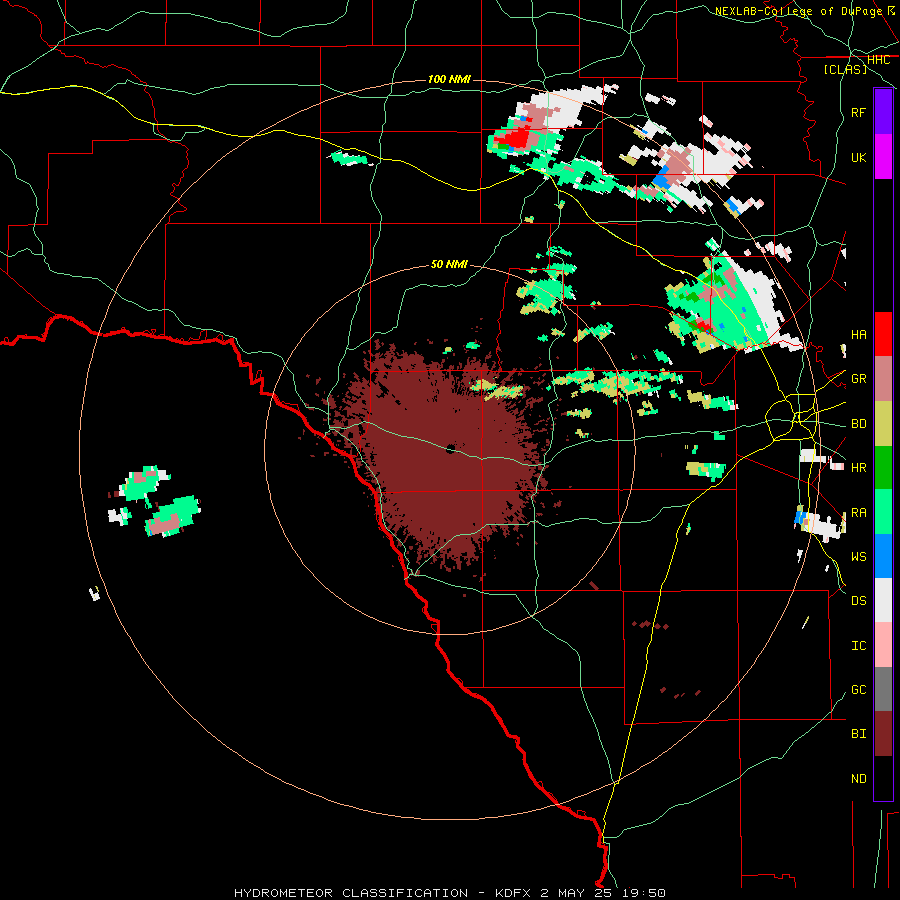Click the BI brown legend swatch

[x=883, y=734]
